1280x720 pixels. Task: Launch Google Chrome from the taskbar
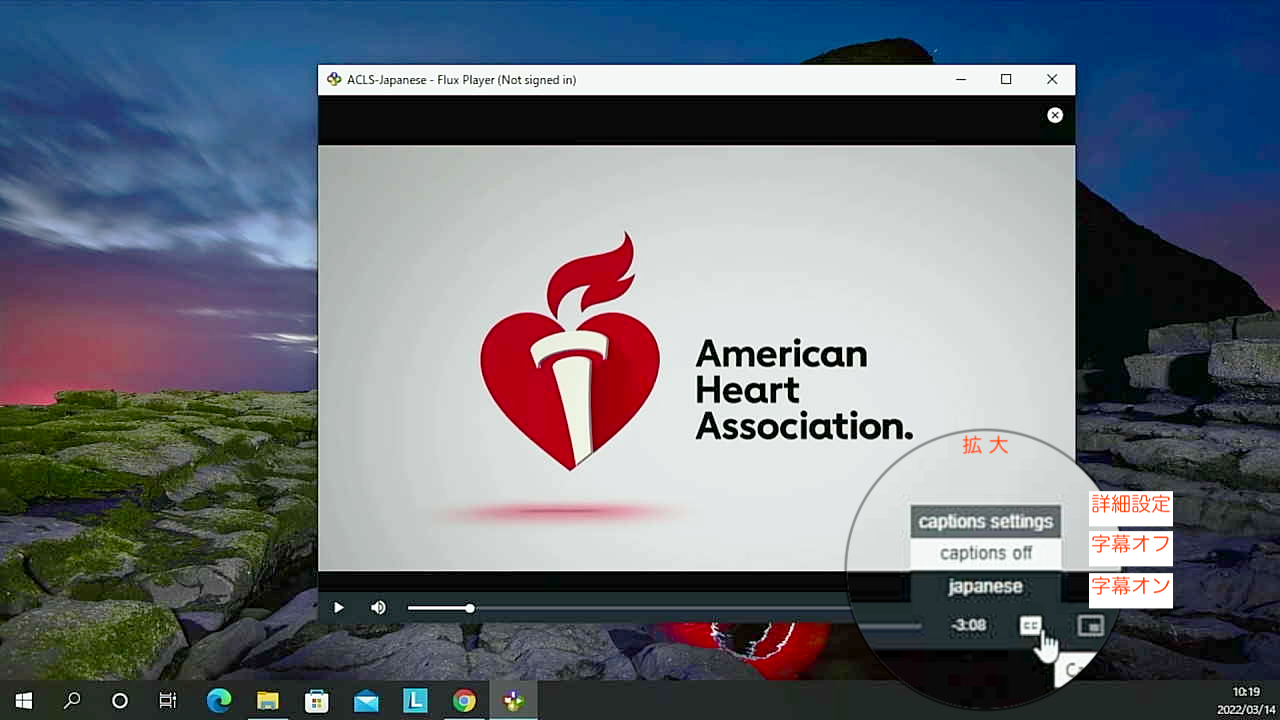[464, 701]
